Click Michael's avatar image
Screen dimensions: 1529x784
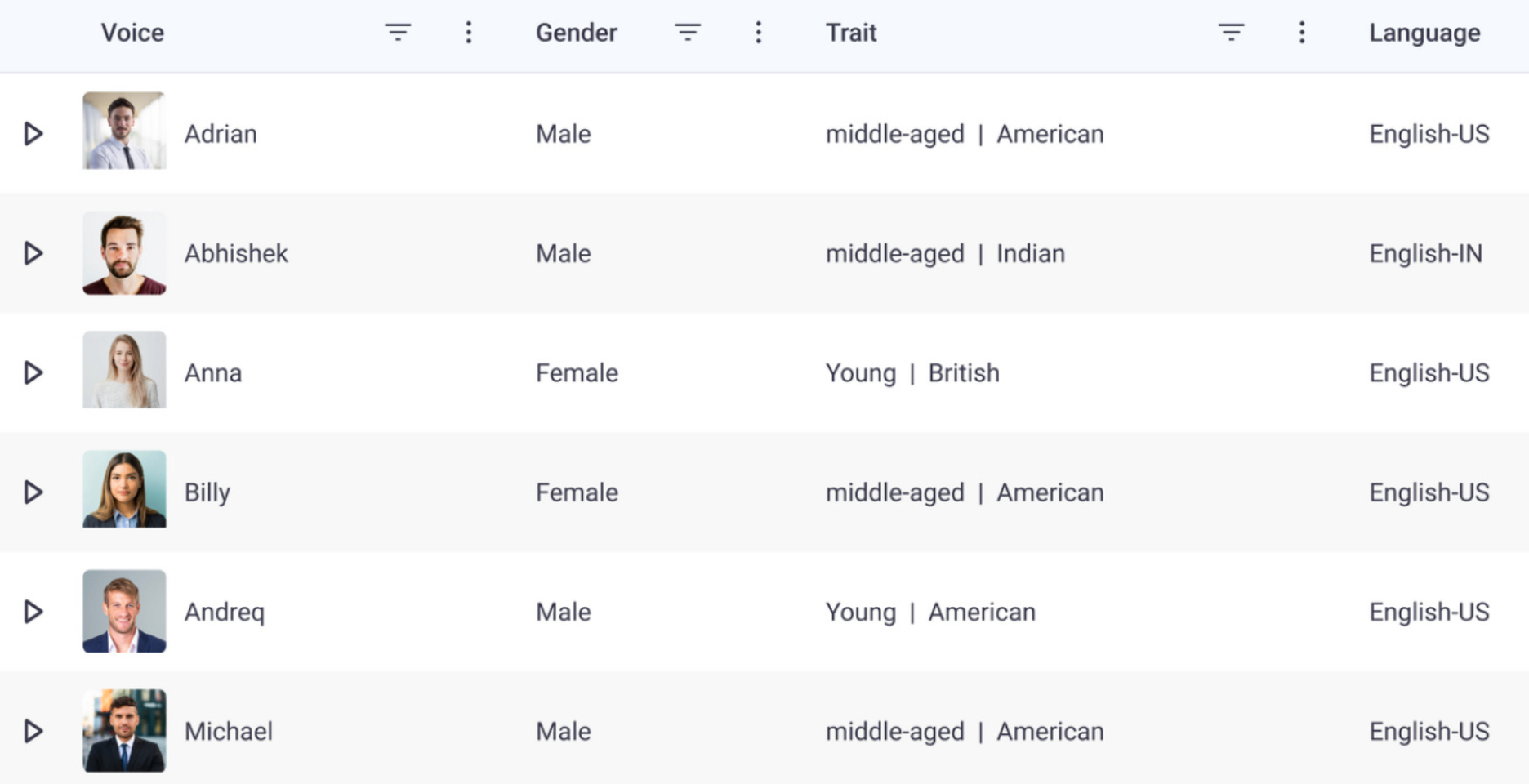[124, 731]
